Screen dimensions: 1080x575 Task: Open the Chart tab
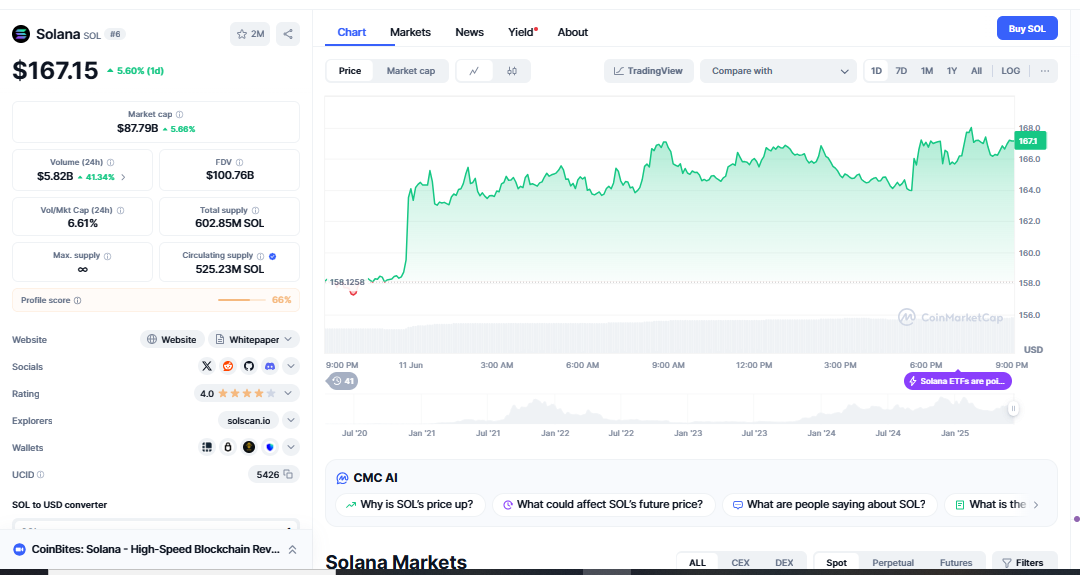352,32
